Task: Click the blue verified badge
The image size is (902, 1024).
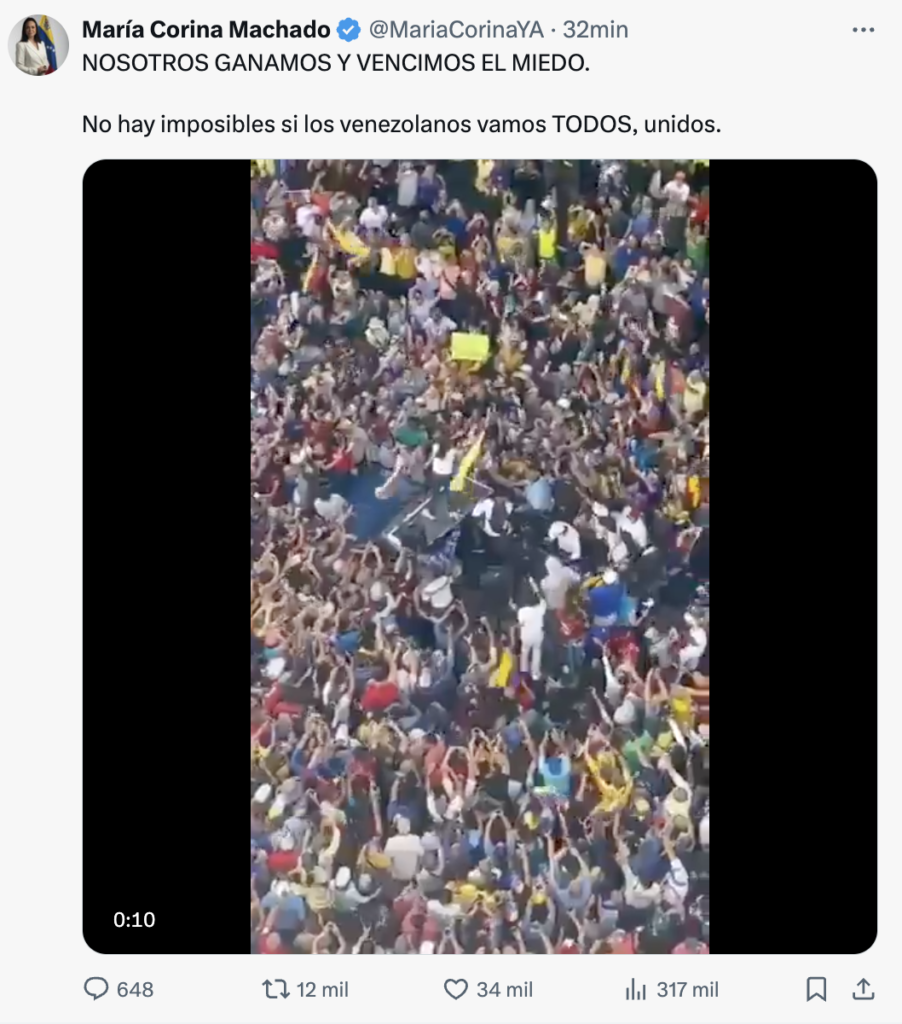Action: (349, 30)
